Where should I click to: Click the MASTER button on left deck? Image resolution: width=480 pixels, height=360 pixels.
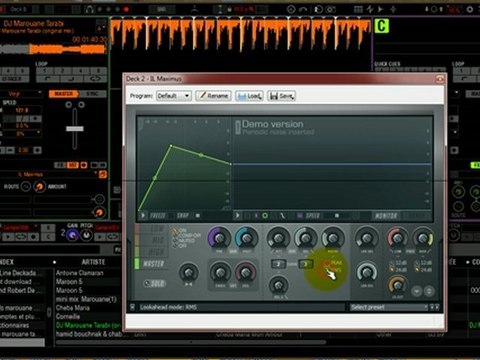pos(63,94)
